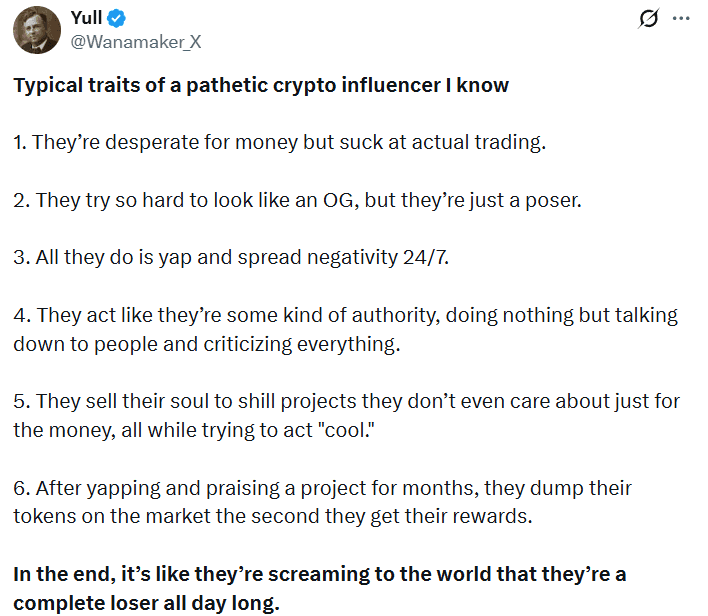Click the word 'poser' in point 2
This screenshot has width=708, height=616.
(x=553, y=200)
